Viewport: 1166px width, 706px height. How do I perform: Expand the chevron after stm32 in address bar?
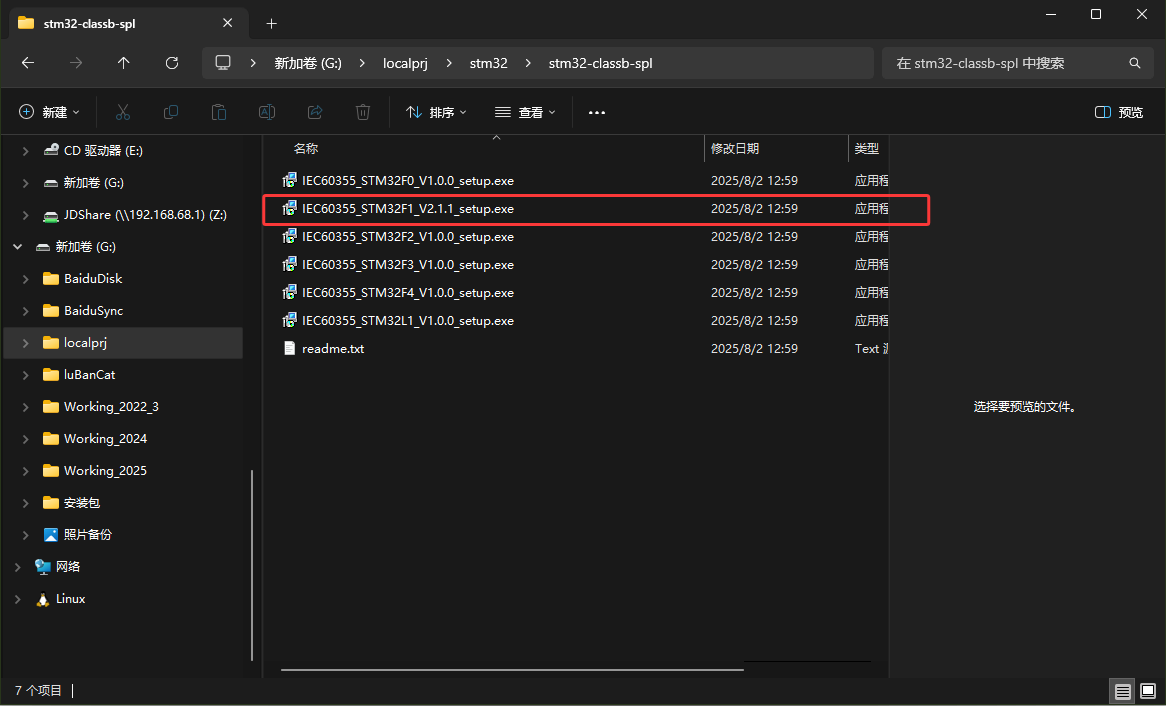click(528, 63)
